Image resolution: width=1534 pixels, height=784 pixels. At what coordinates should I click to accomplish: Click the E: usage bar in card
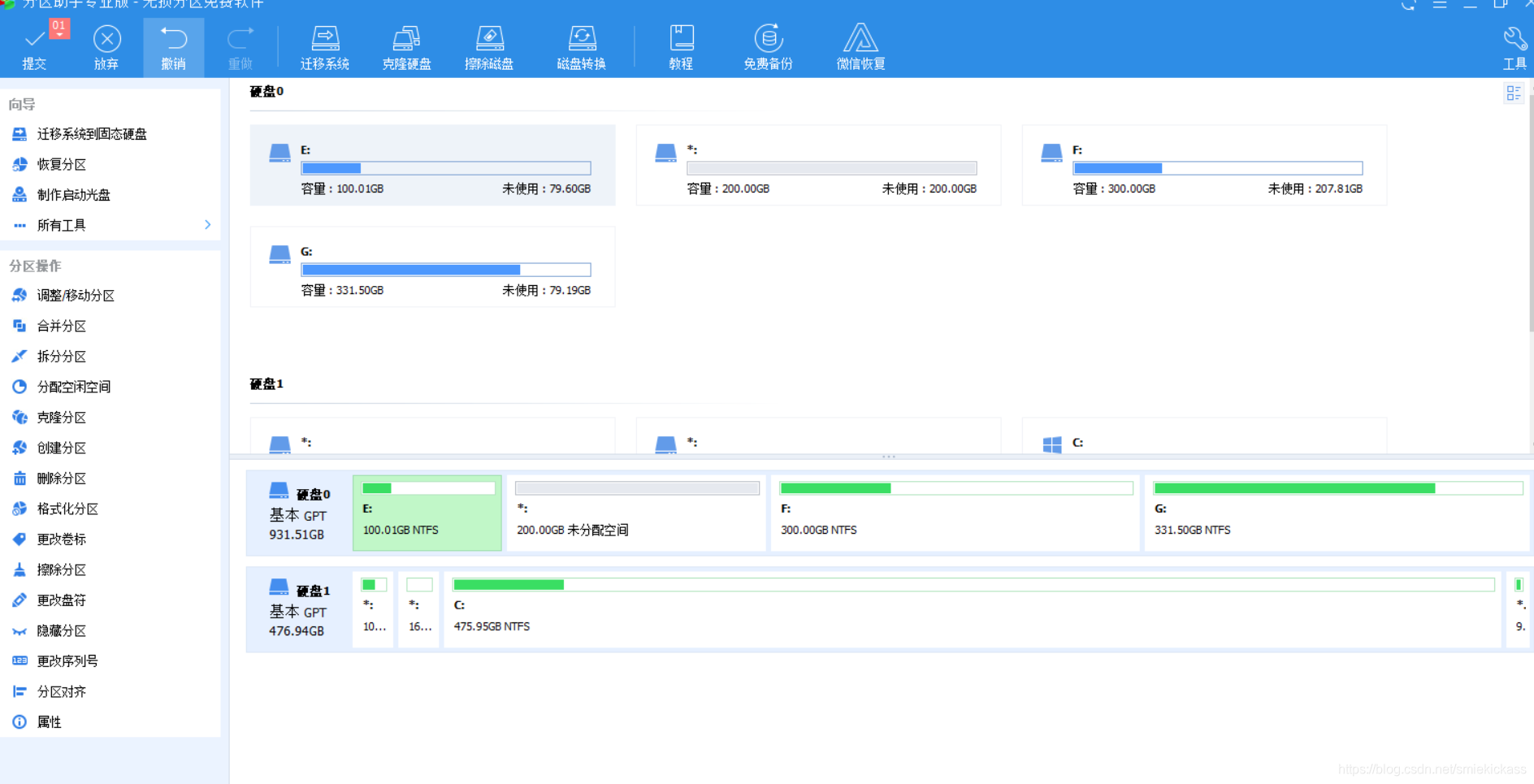(x=446, y=168)
